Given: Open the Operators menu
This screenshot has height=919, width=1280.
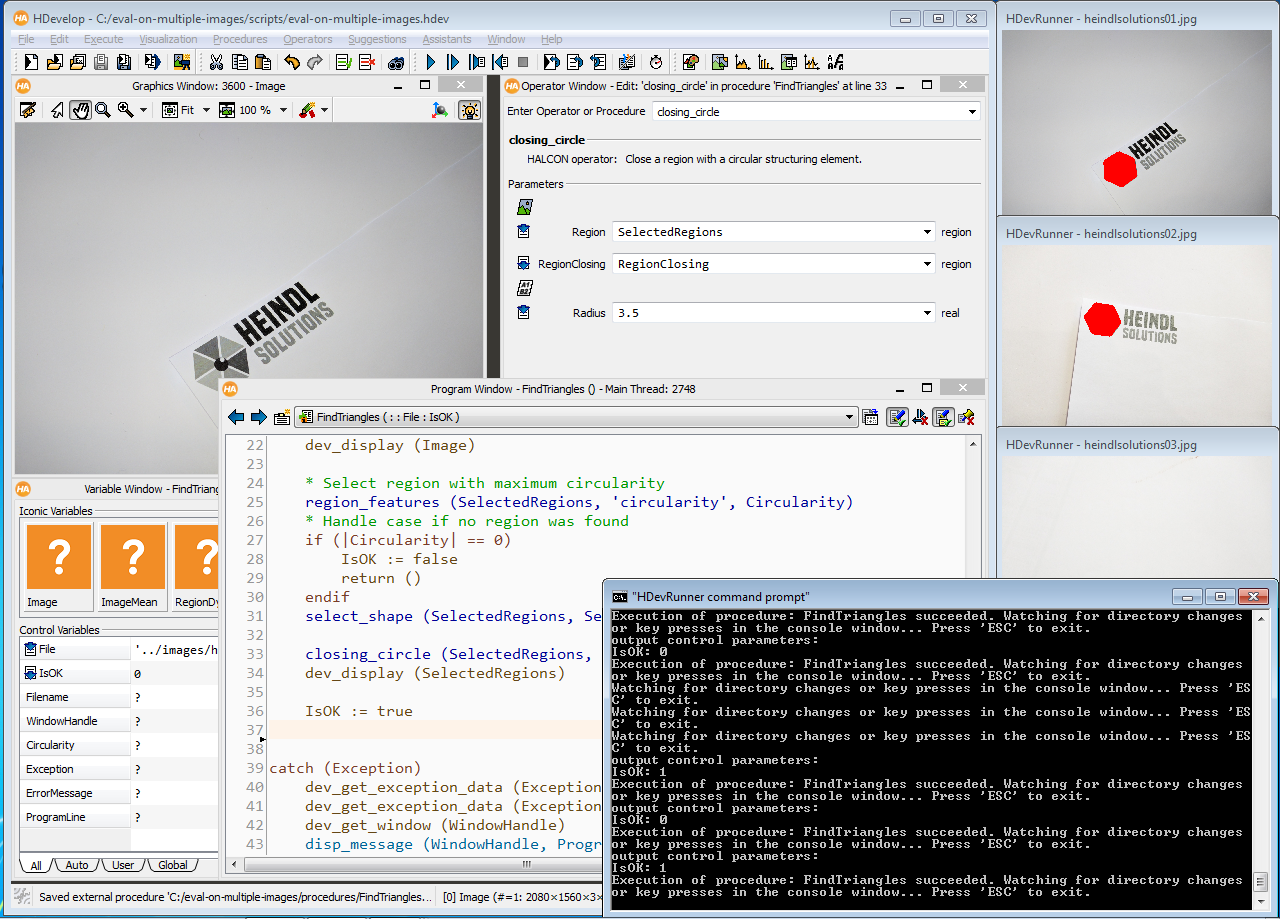Looking at the screenshot, I should (x=307, y=39).
